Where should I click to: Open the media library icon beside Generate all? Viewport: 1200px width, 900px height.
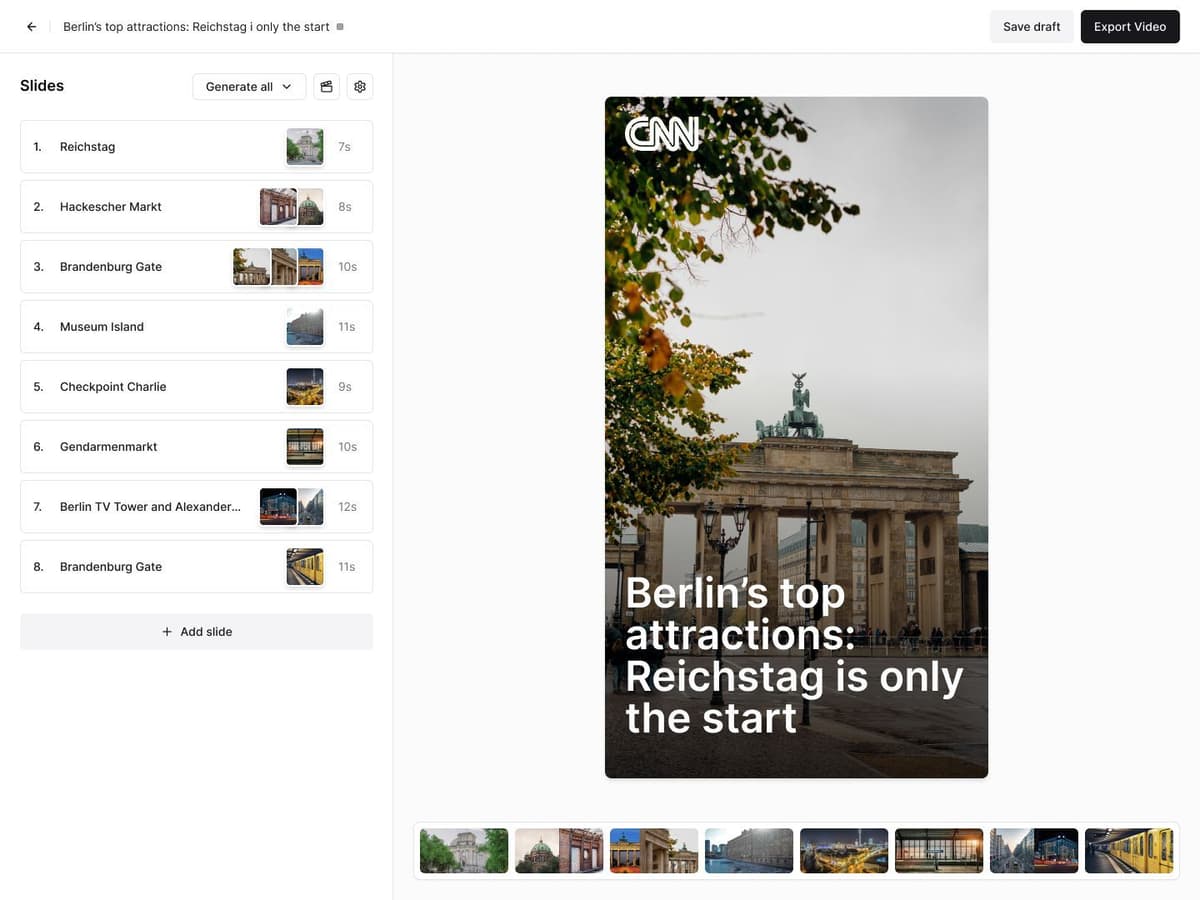pyautogui.click(x=326, y=87)
